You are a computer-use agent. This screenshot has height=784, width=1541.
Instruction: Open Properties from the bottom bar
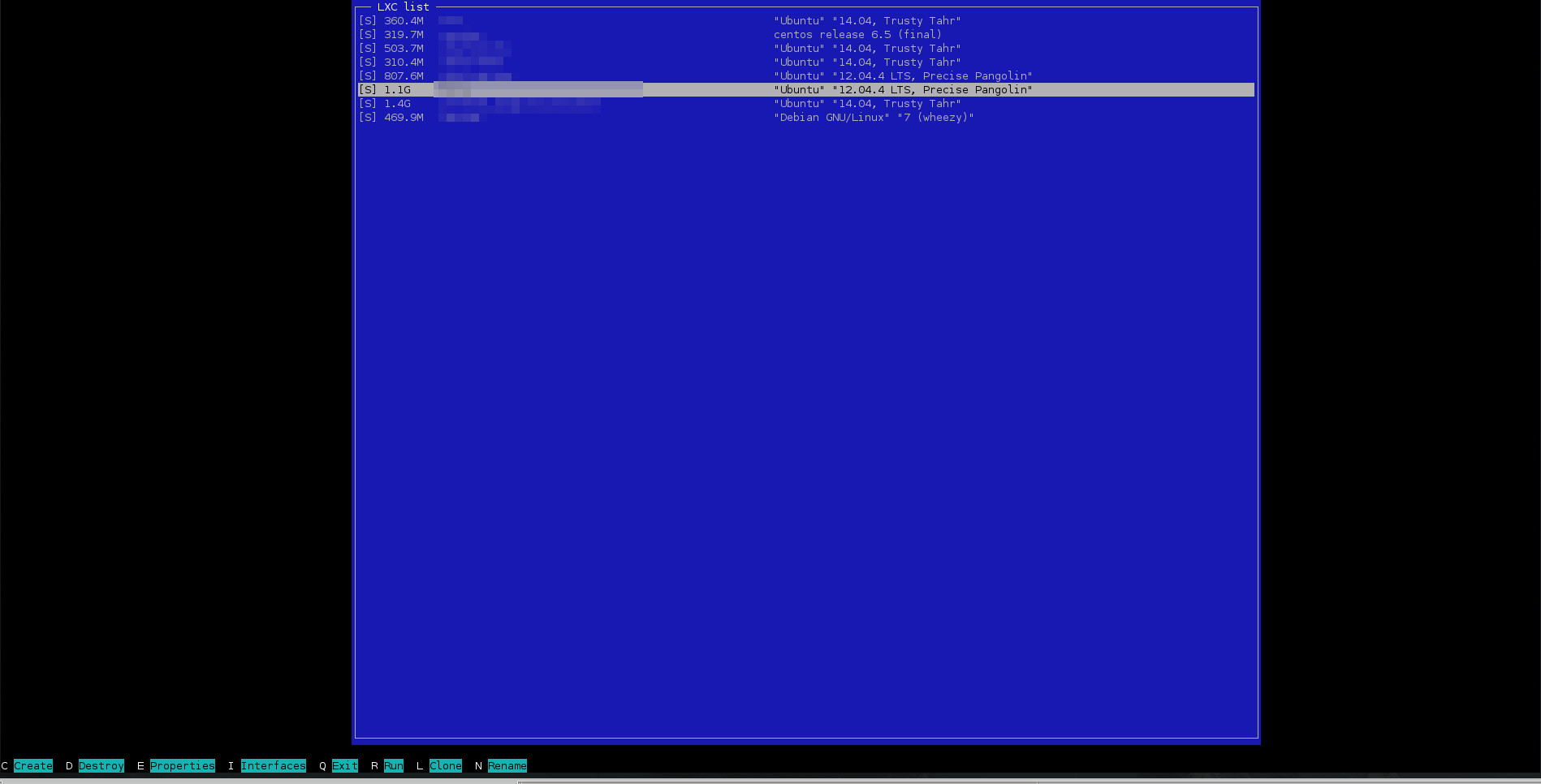pos(183,765)
